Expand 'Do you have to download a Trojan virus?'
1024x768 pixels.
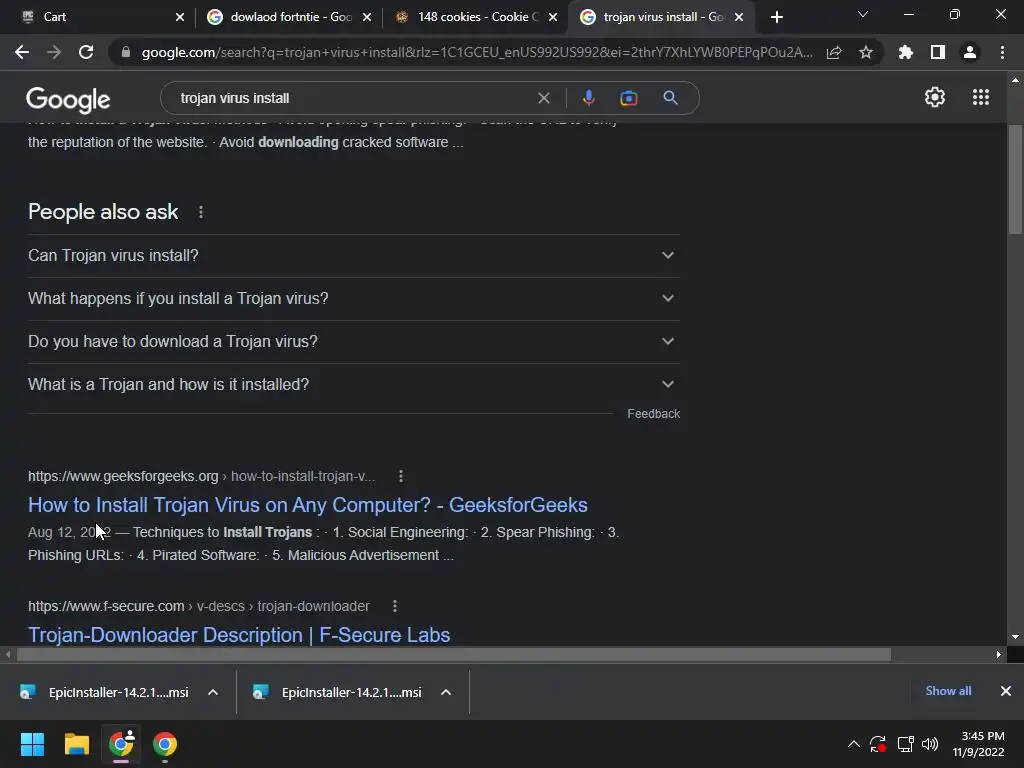tap(353, 342)
